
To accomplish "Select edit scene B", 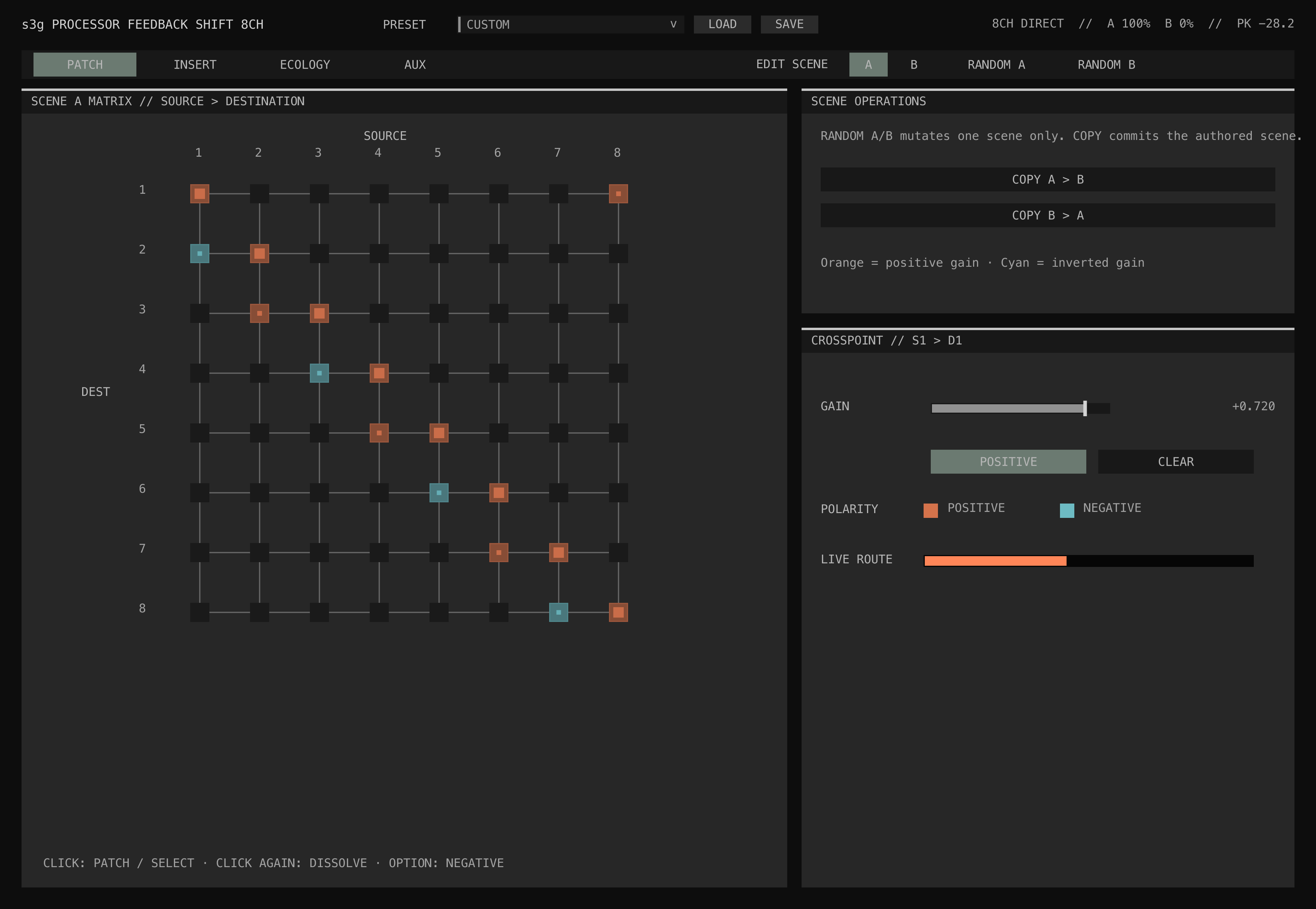I will (914, 64).
